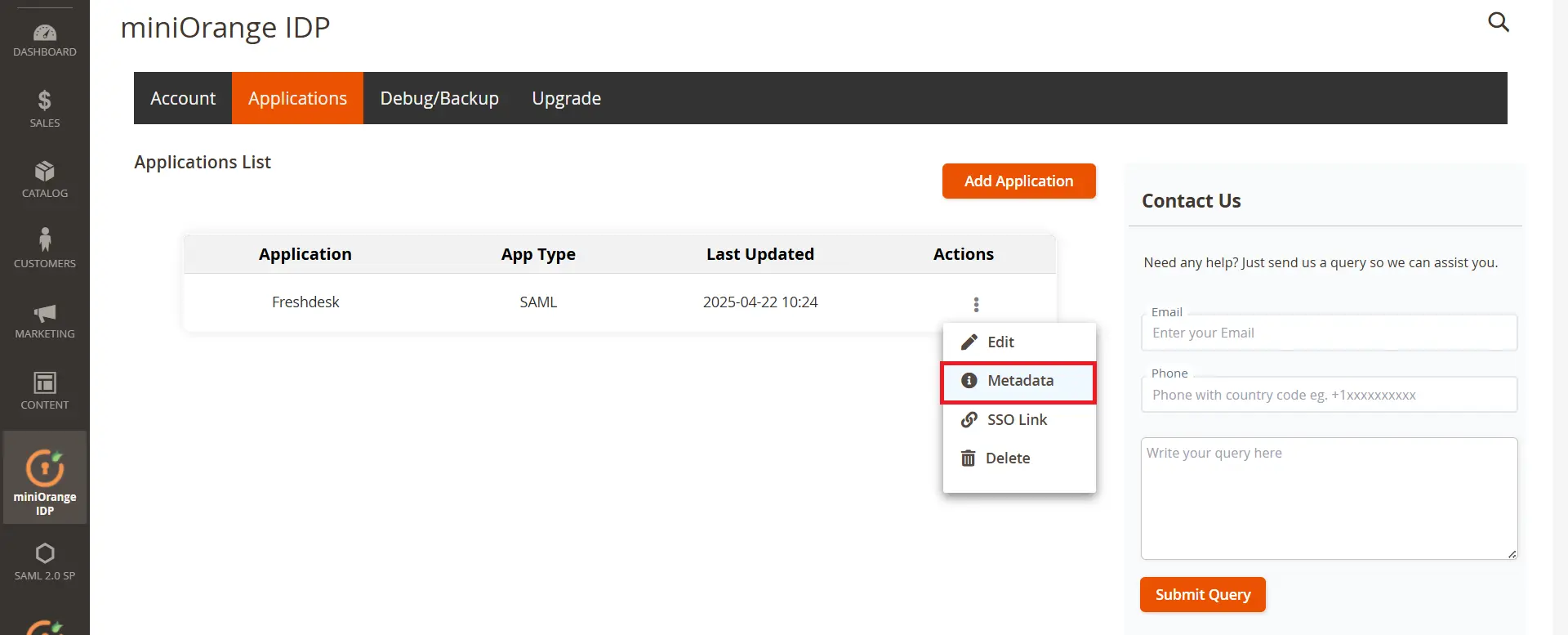The image size is (1568, 635).
Task: Select the miniOrange IDP sidebar item
Action: click(x=45, y=478)
